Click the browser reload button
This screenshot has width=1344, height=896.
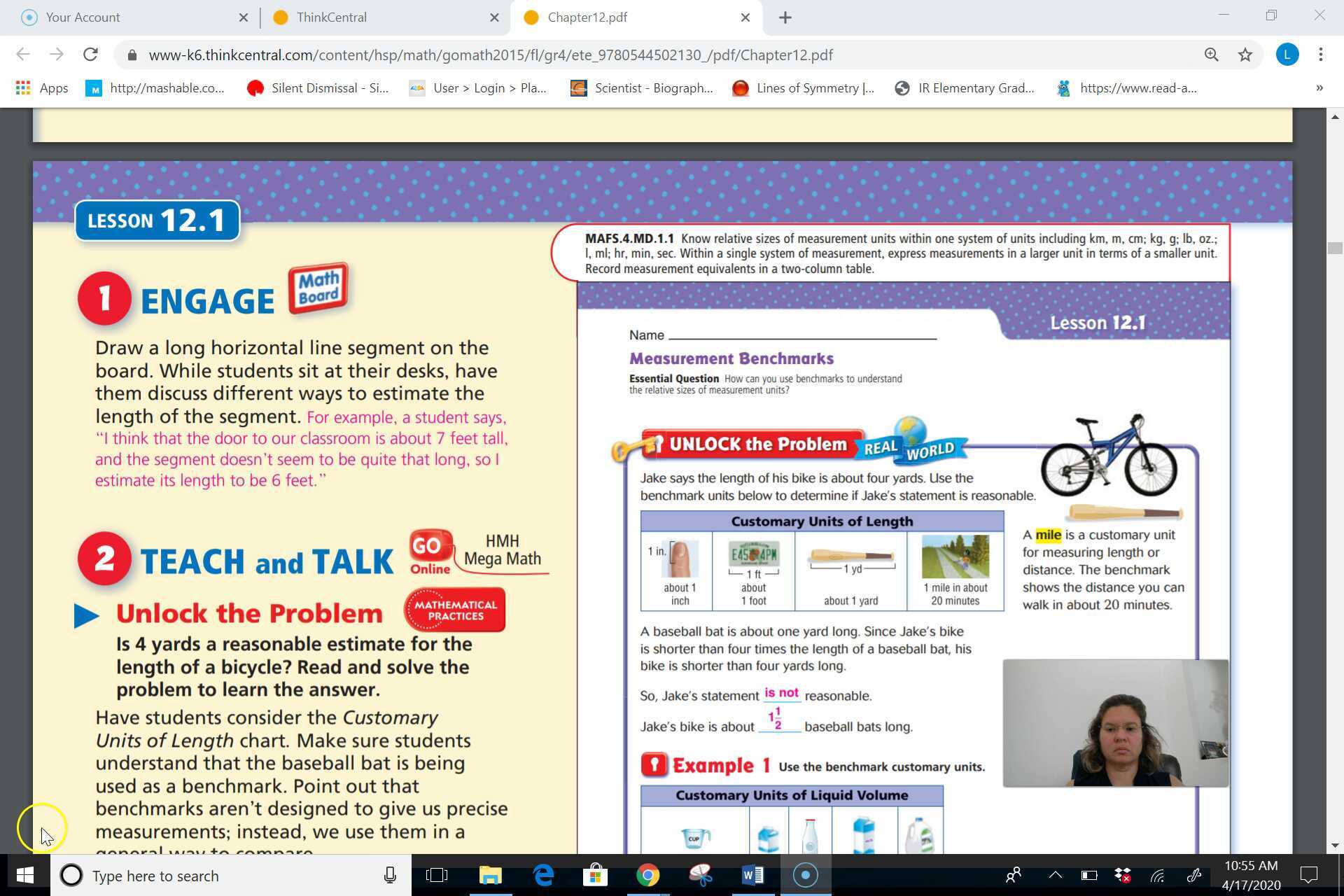coord(90,55)
